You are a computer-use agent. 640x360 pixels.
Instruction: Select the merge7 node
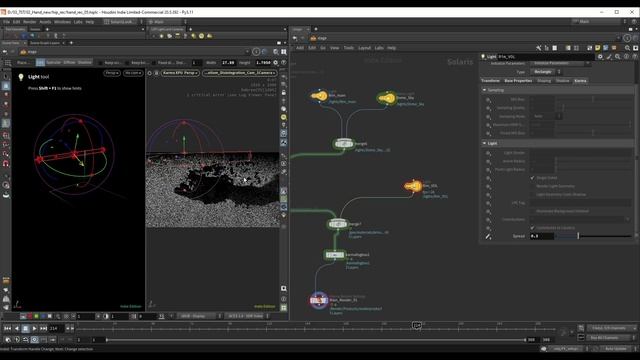pyautogui.click(x=338, y=224)
